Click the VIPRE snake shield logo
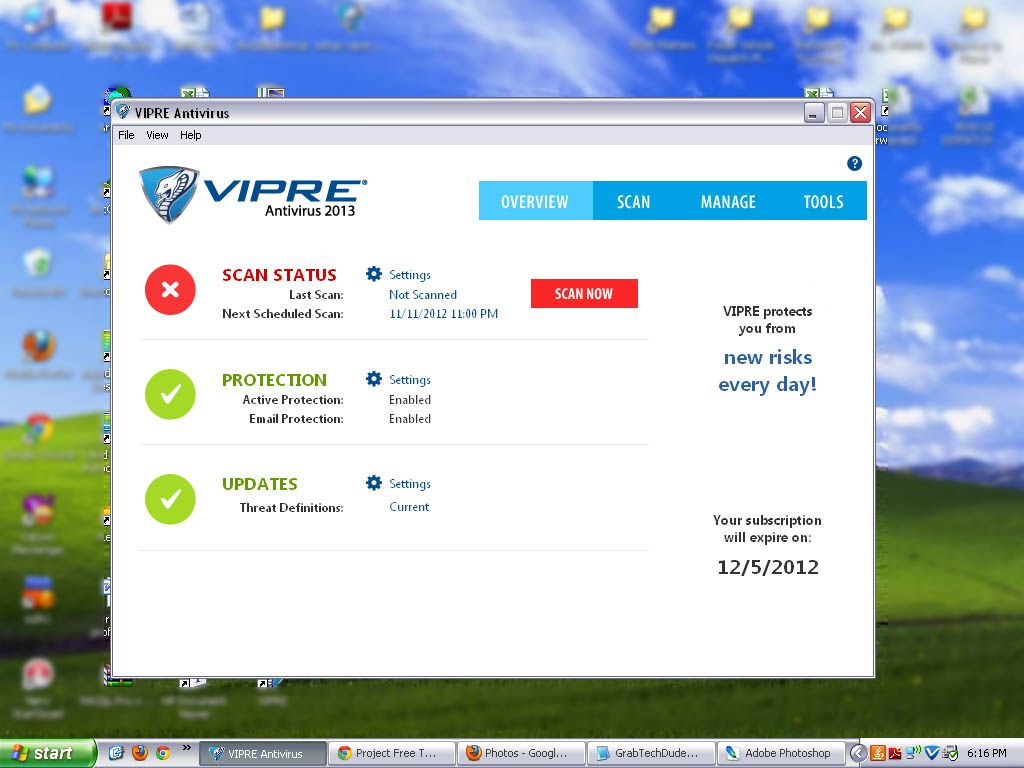Screen dimensions: 1024x768 [168, 194]
